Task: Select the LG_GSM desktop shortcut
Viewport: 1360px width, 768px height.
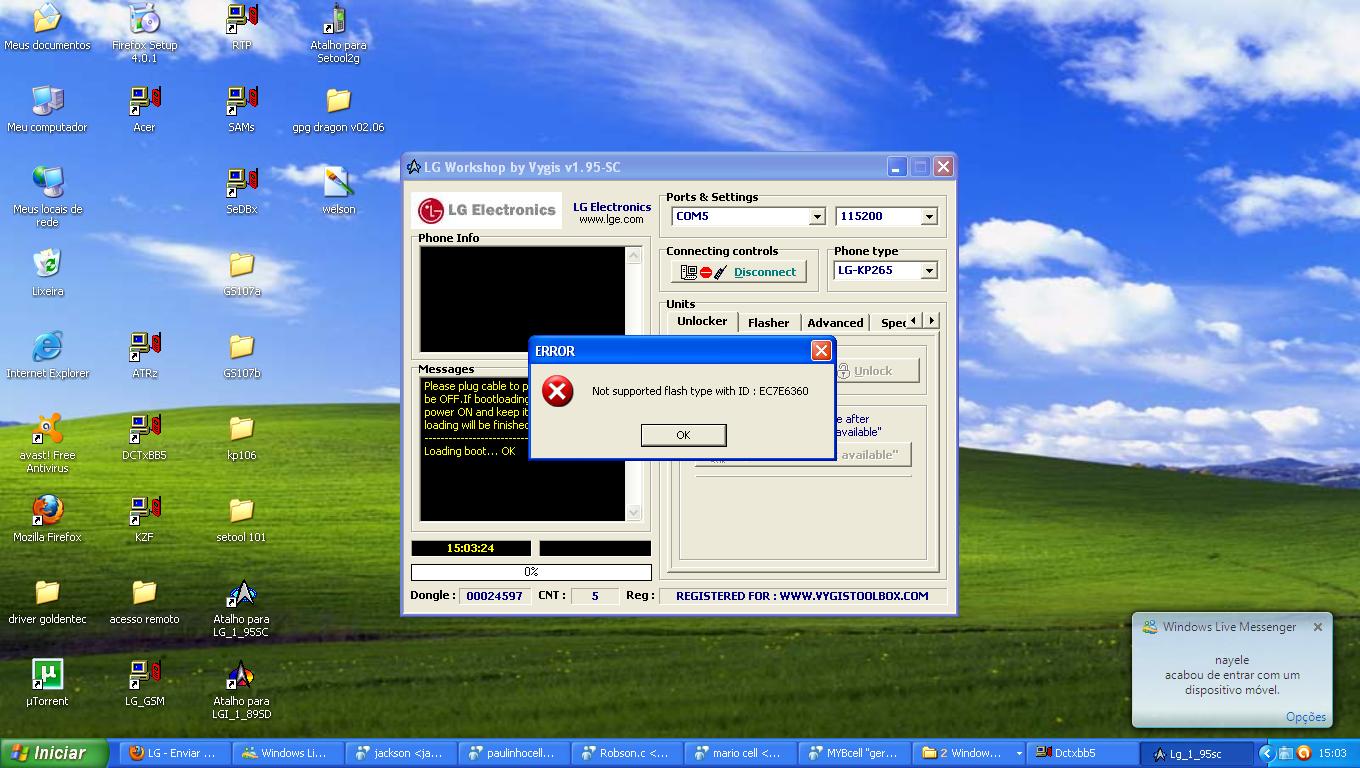Action: click(144, 683)
